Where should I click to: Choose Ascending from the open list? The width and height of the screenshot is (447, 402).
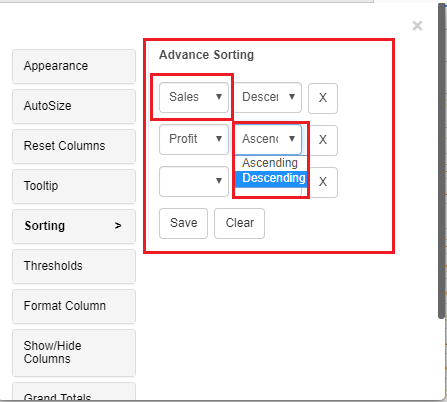(270, 163)
